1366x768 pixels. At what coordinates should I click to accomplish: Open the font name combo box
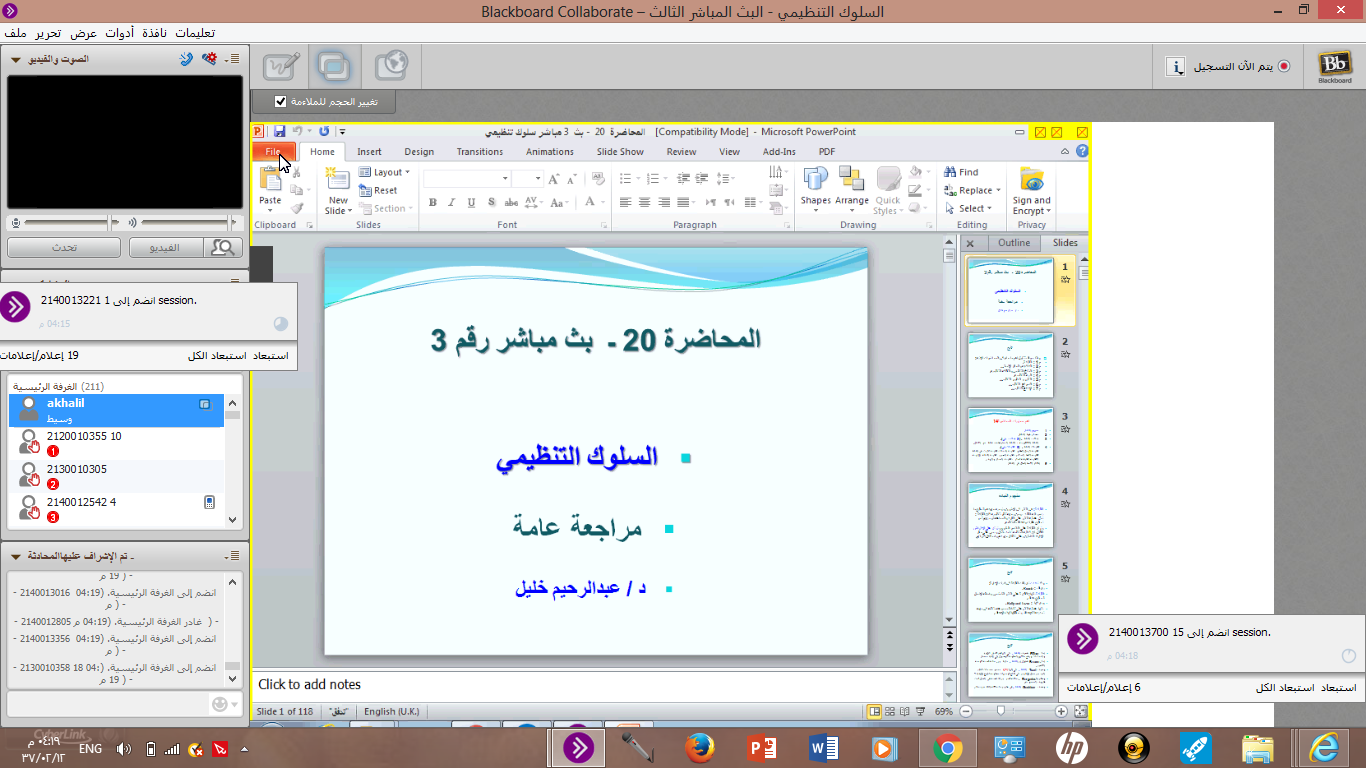(466, 178)
